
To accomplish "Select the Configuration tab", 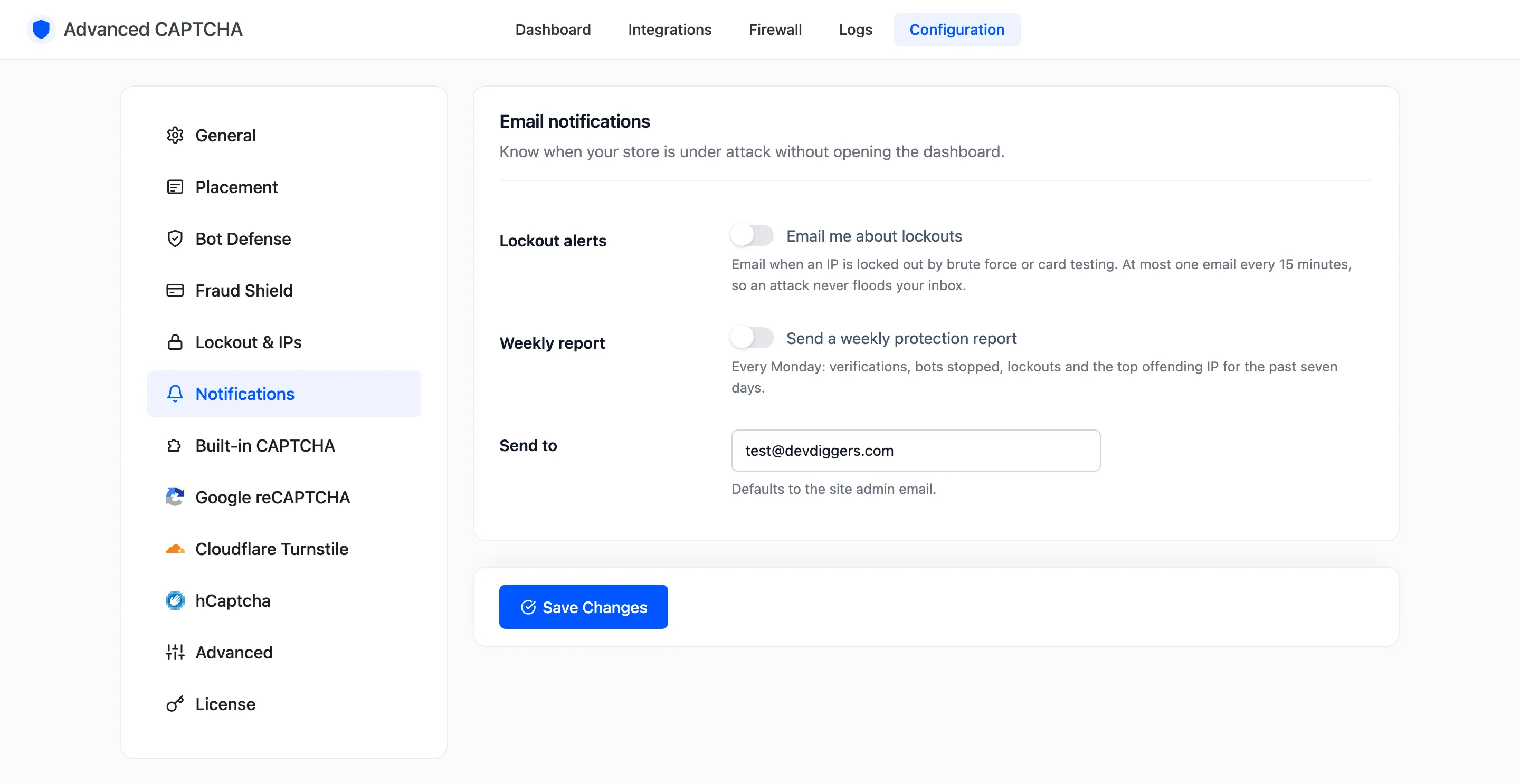I will pos(956,30).
